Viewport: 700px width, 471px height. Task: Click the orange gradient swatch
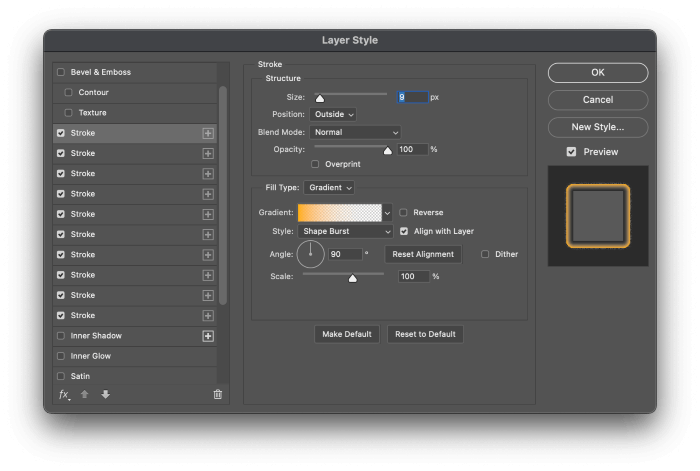339,212
